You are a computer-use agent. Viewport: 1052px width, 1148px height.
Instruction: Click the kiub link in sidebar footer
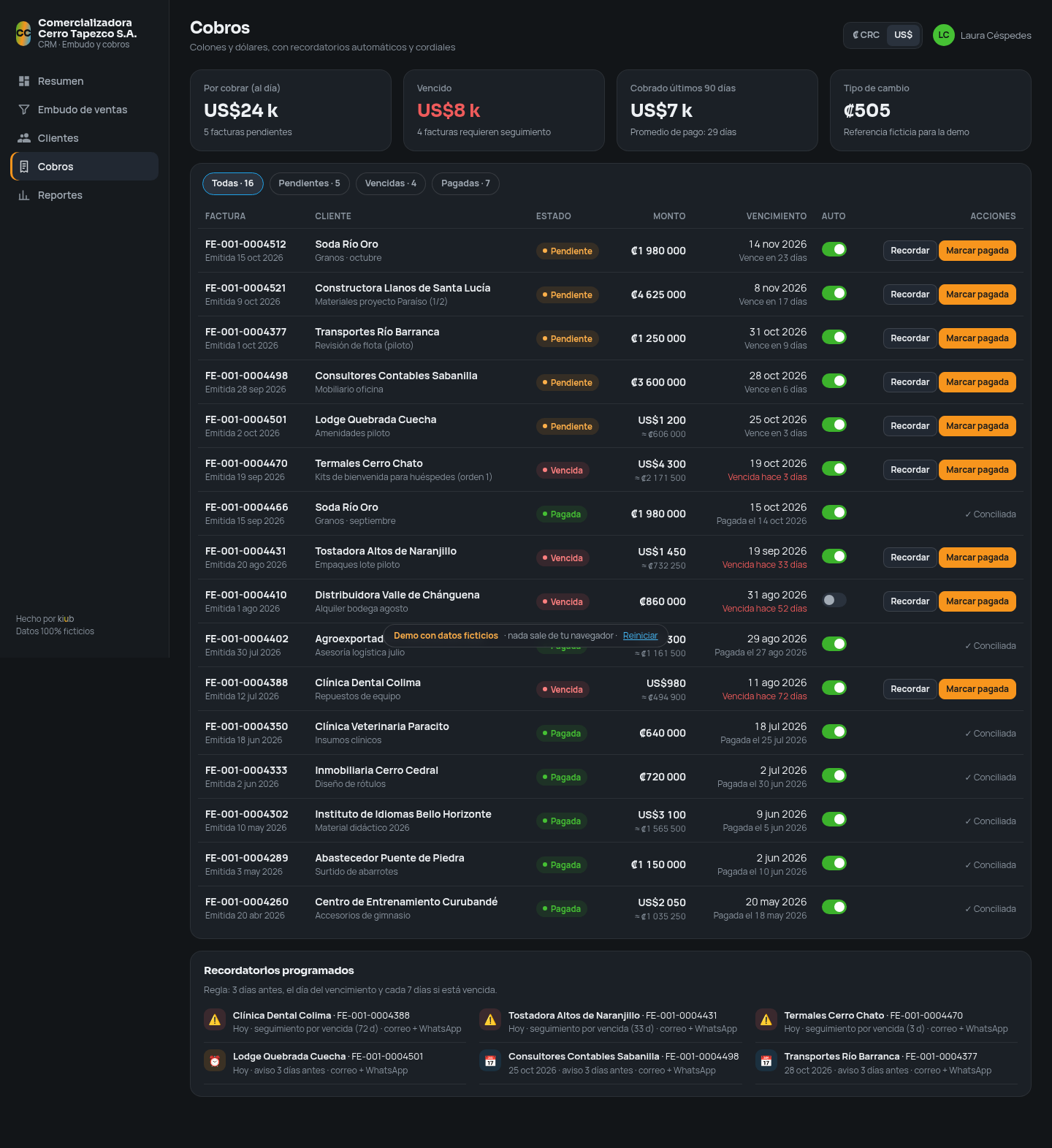click(66, 619)
